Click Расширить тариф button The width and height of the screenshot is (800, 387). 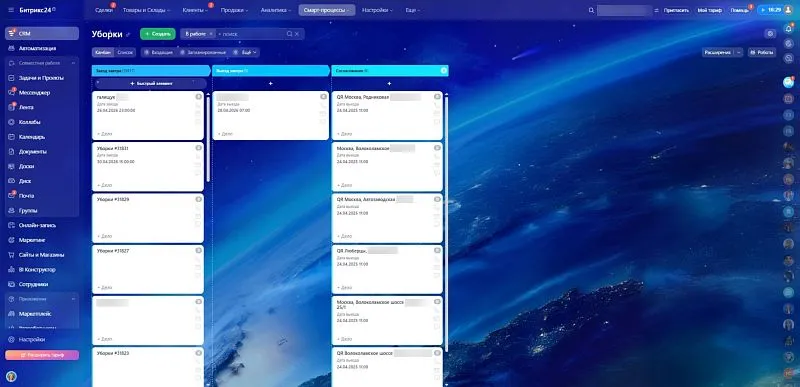42,355
